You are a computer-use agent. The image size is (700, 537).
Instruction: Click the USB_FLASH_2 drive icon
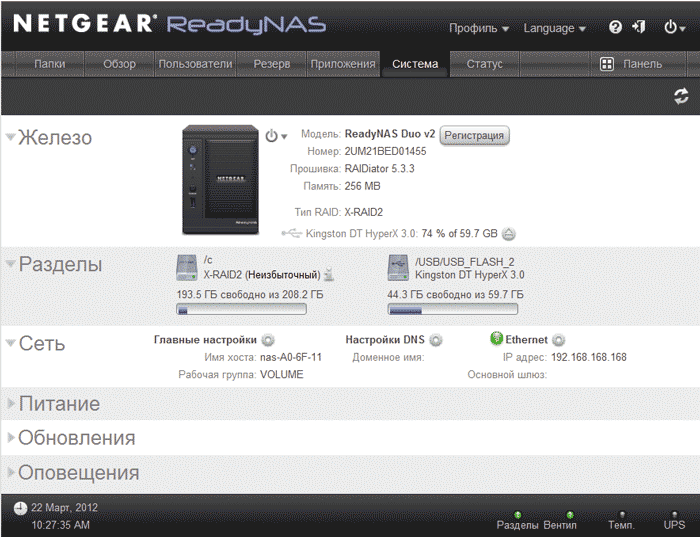coord(398,268)
